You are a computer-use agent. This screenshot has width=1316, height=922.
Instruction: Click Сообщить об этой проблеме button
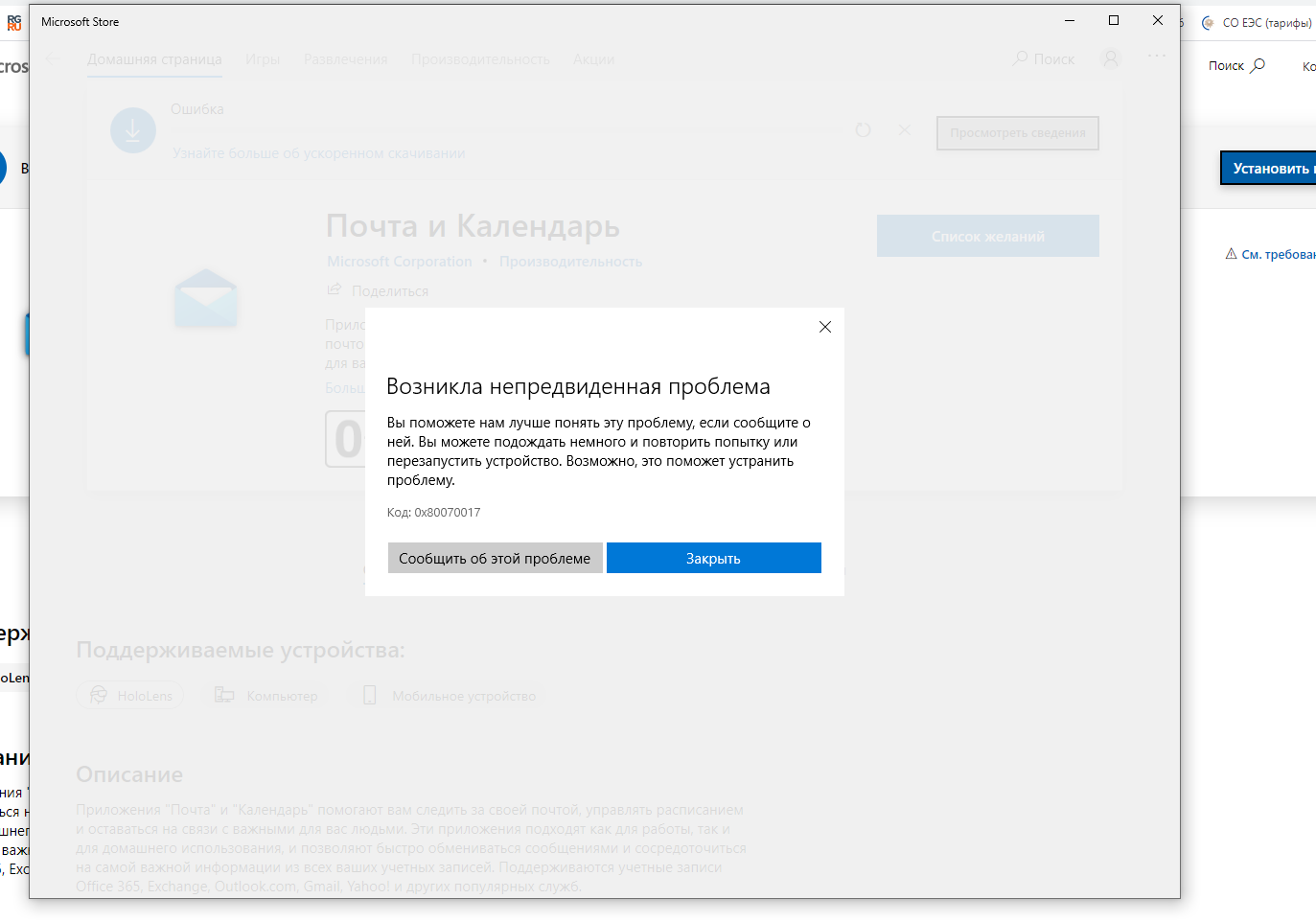point(495,558)
